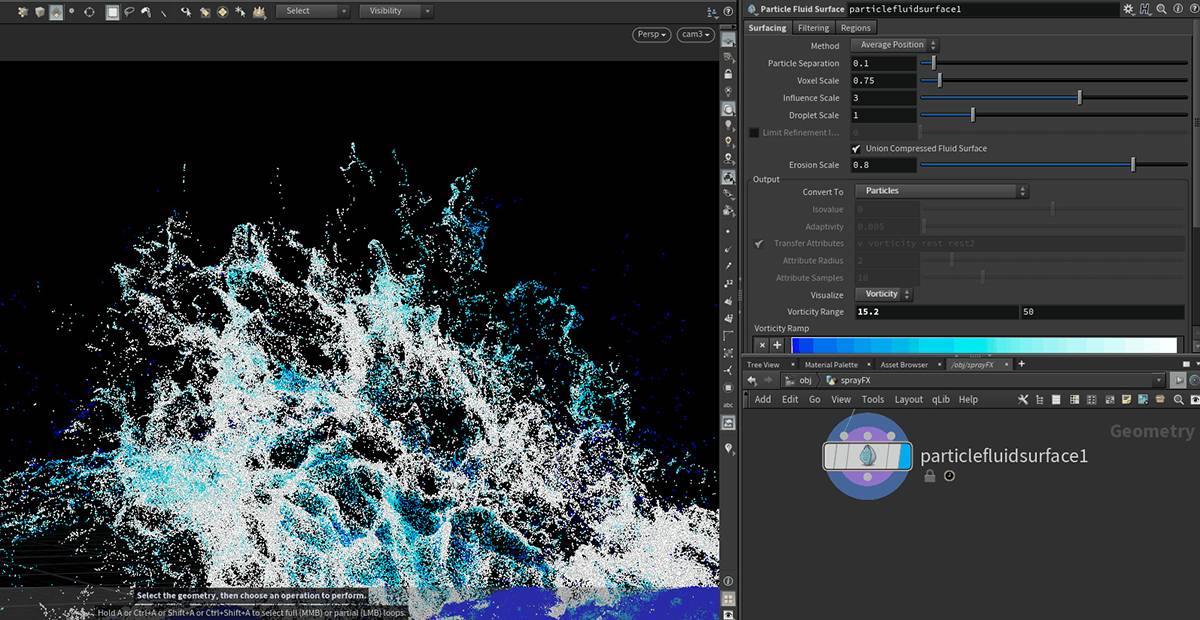Click the back arrow in network path bar
The image size is (1200, 620).
click(x=752, y=381)
